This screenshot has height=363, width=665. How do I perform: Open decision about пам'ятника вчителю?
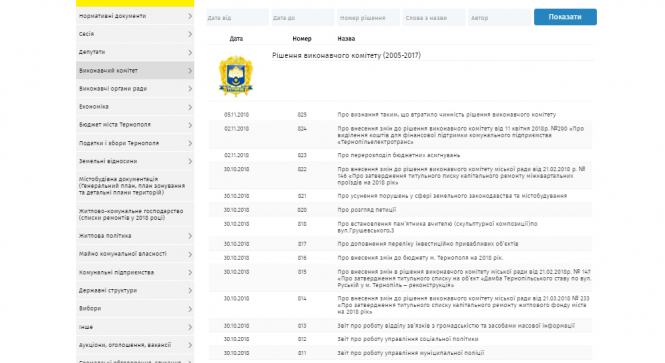point(437,227)
